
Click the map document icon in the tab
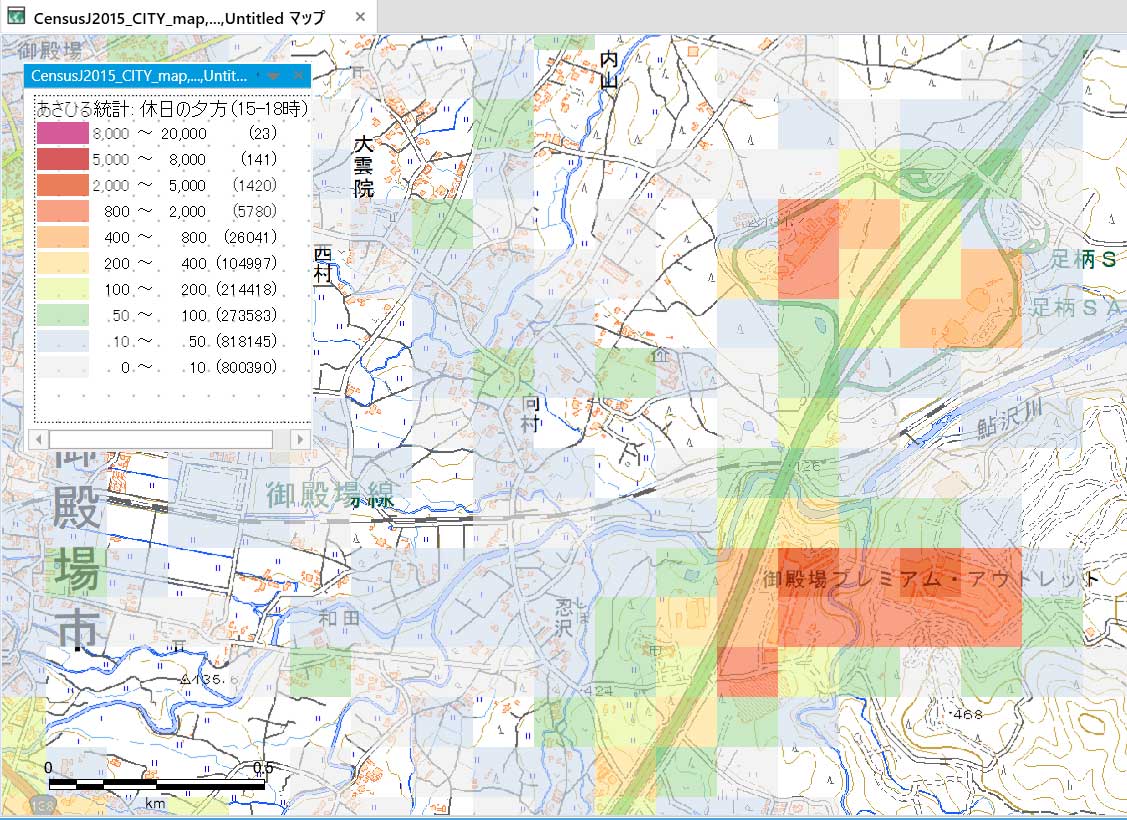point(15,16)
